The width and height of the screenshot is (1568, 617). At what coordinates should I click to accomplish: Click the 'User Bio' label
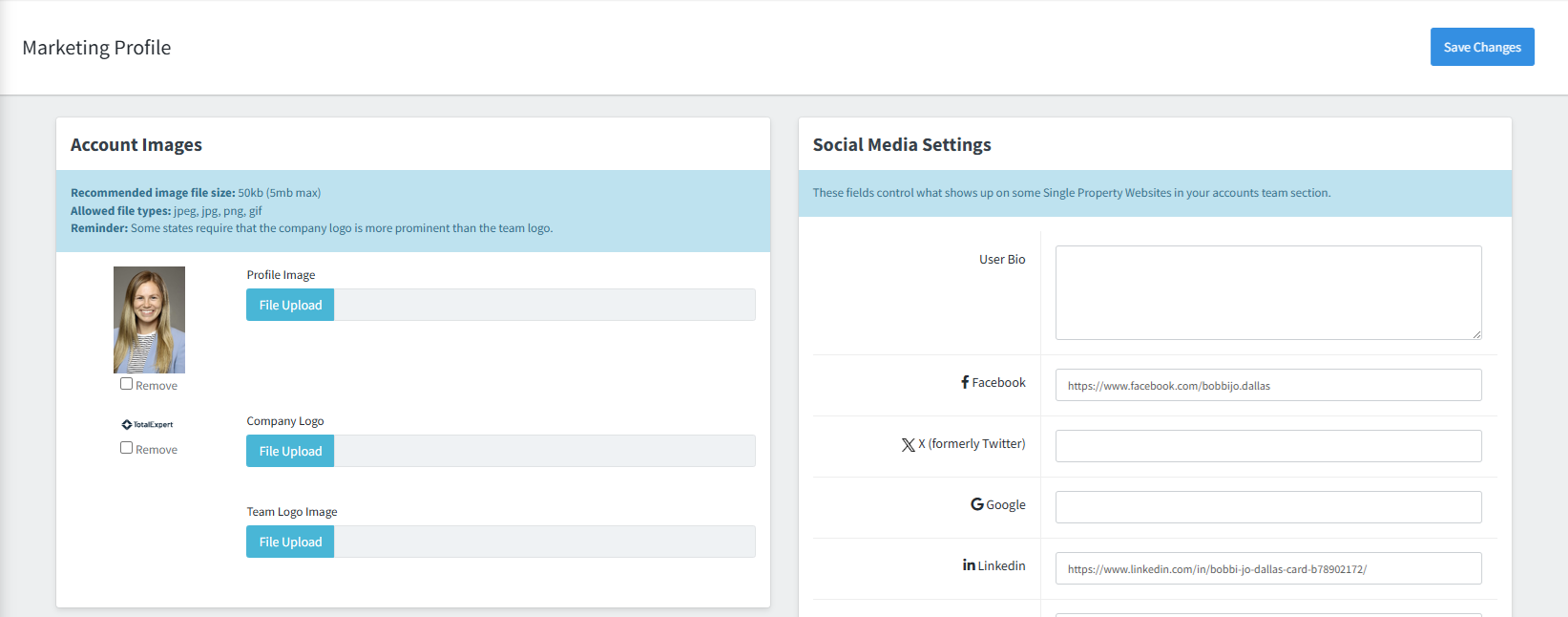pyautogui.click(x=1002, y=260)
